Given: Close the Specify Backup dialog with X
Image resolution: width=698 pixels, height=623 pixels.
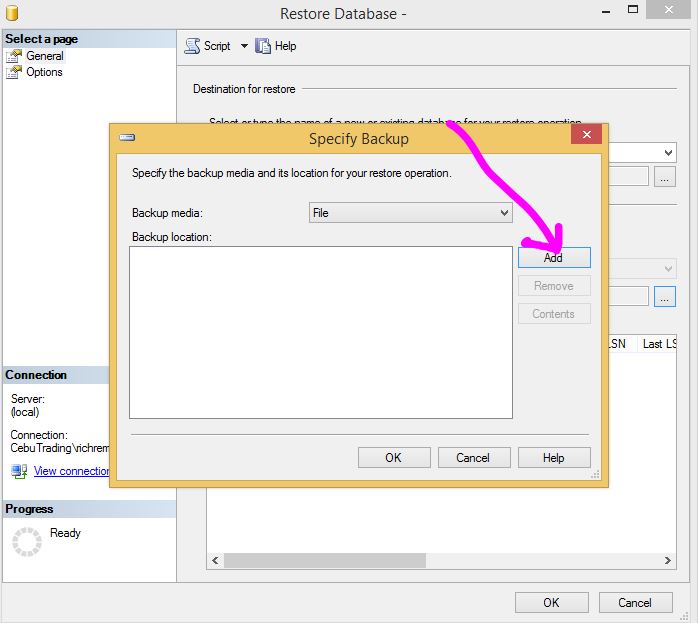Looking at the screenshot, I should [587, 136].
